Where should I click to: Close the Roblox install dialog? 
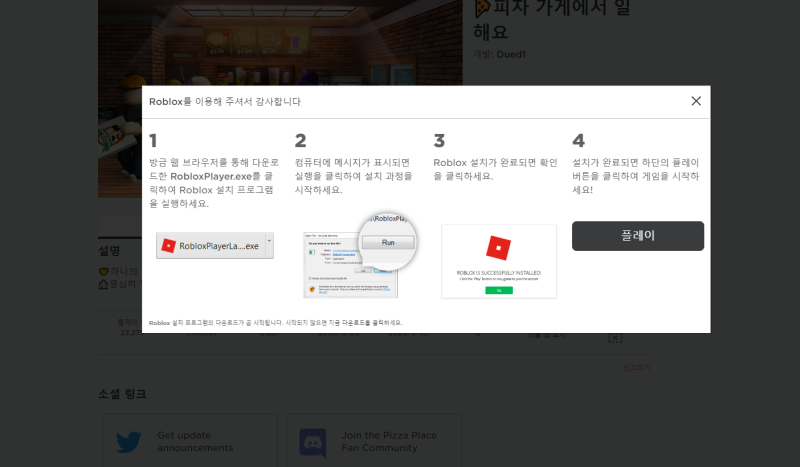click(x=696, y=101)
